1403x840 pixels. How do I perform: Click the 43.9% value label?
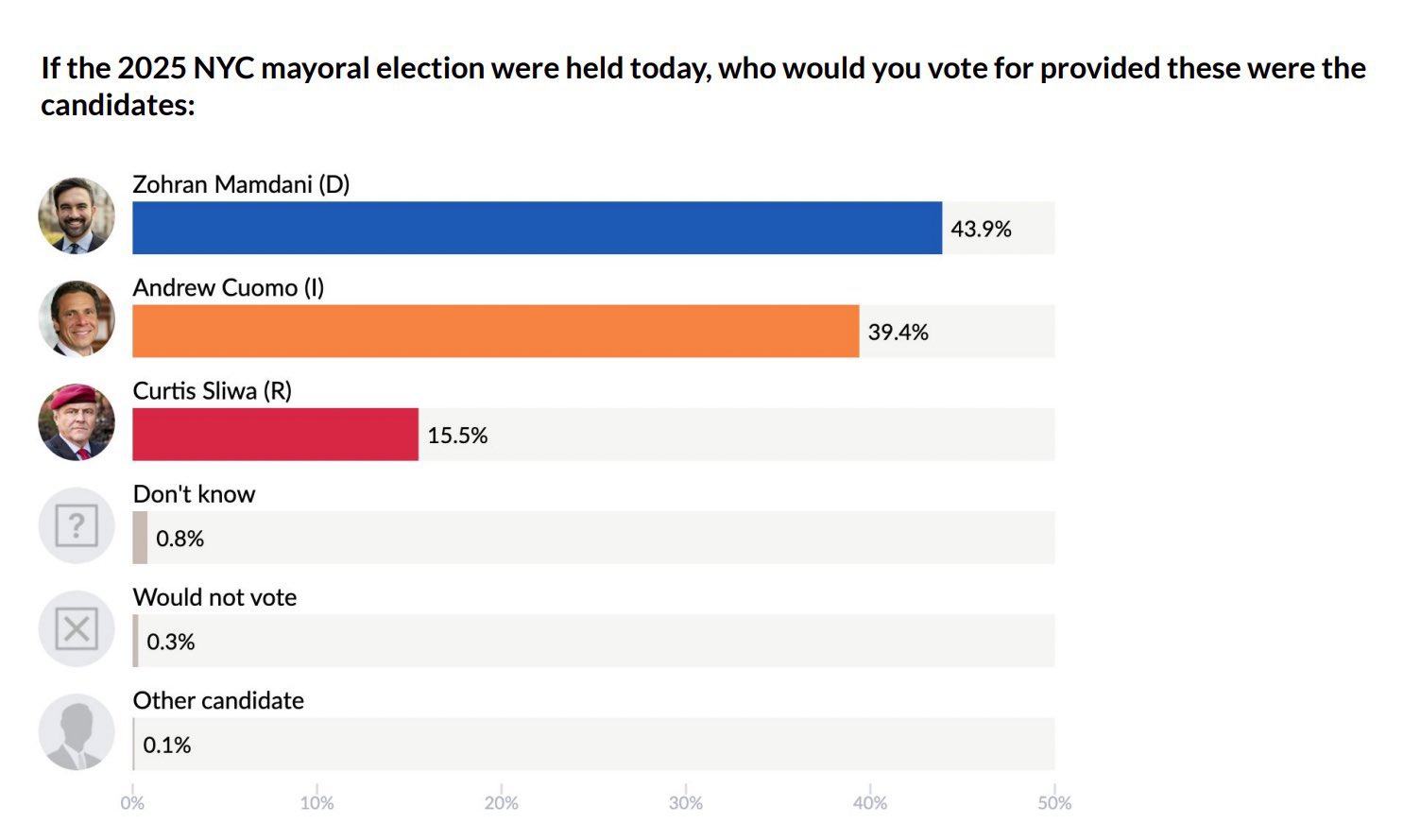(981, 229)
